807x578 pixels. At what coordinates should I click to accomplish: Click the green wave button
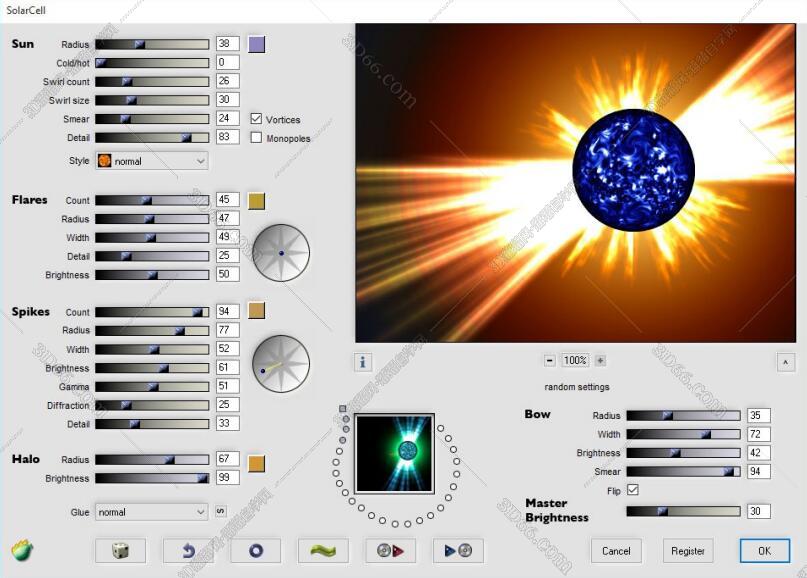pyautogui.click(x=323, y=550)
